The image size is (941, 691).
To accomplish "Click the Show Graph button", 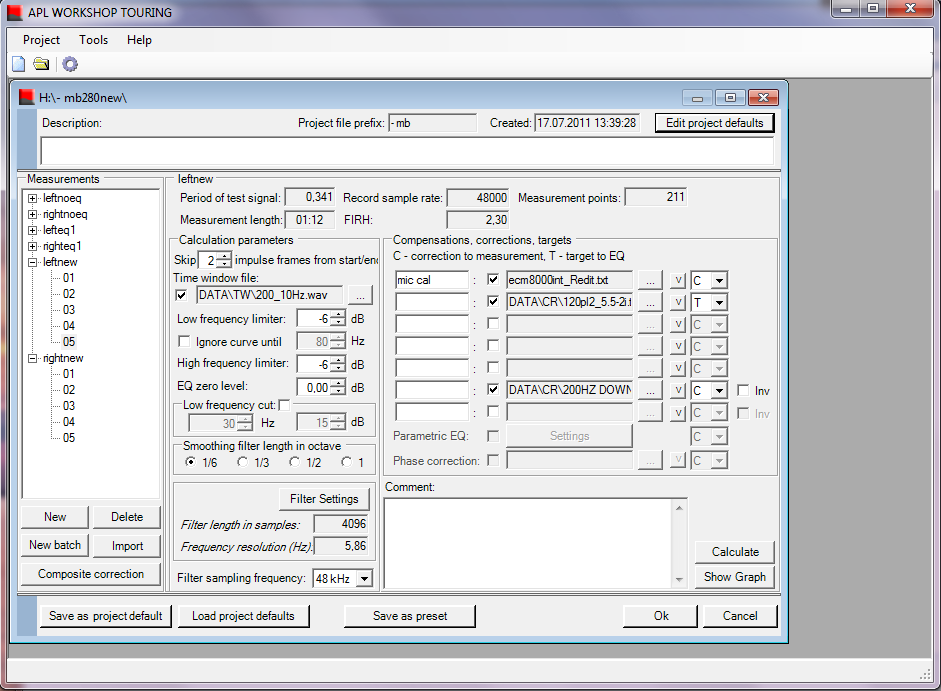I will pyautogui.click(x=735, y=577).
